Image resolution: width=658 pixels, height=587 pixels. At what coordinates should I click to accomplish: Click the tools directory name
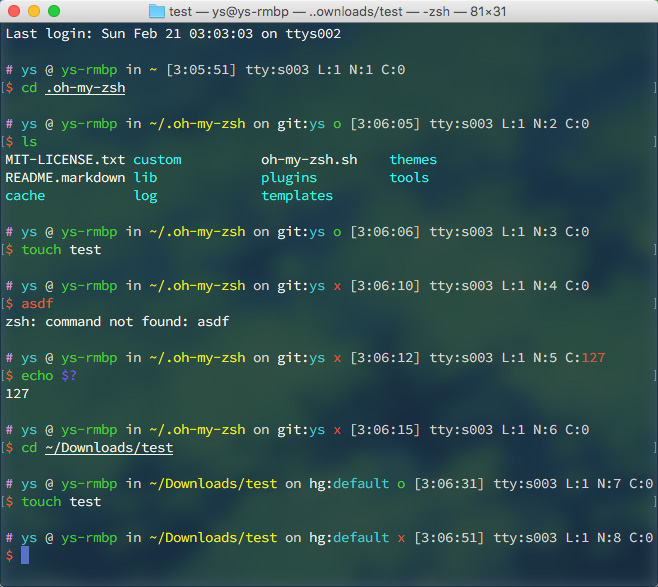[x=409, y=177]
